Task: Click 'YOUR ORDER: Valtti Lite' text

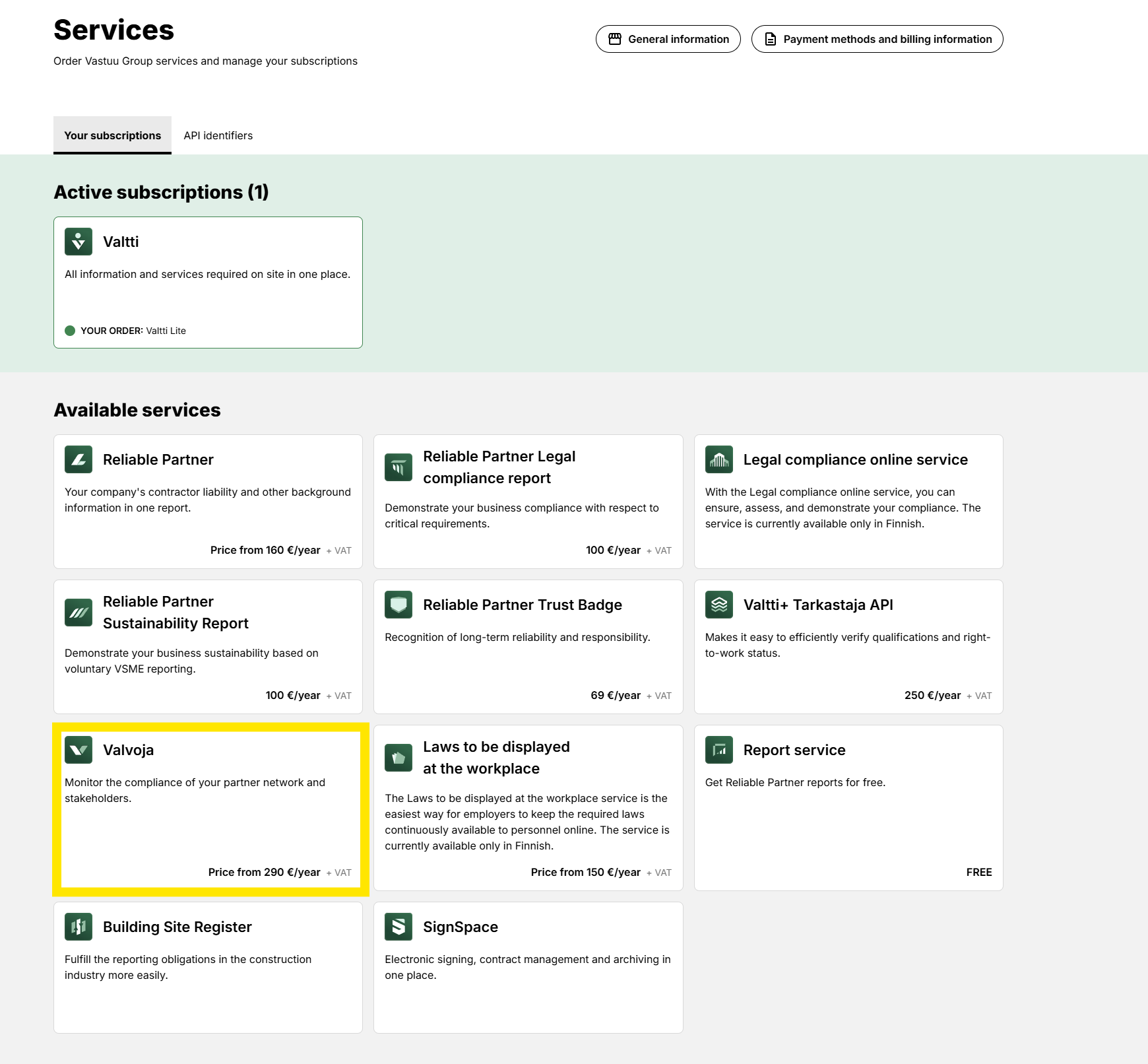Action: click(133, 331)
